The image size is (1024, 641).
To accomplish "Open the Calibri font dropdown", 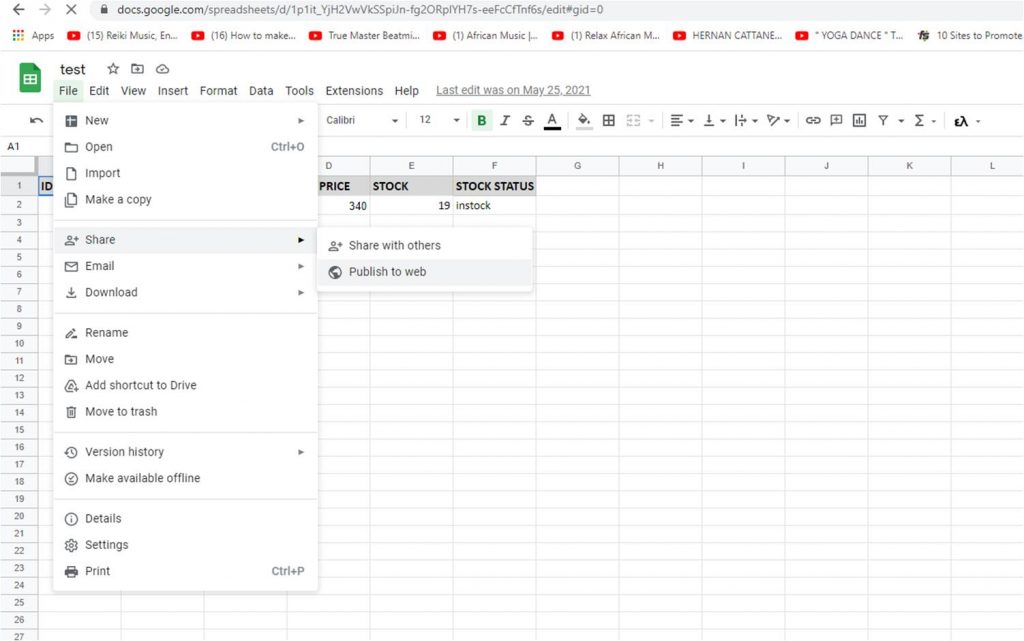I will point(362,120).
